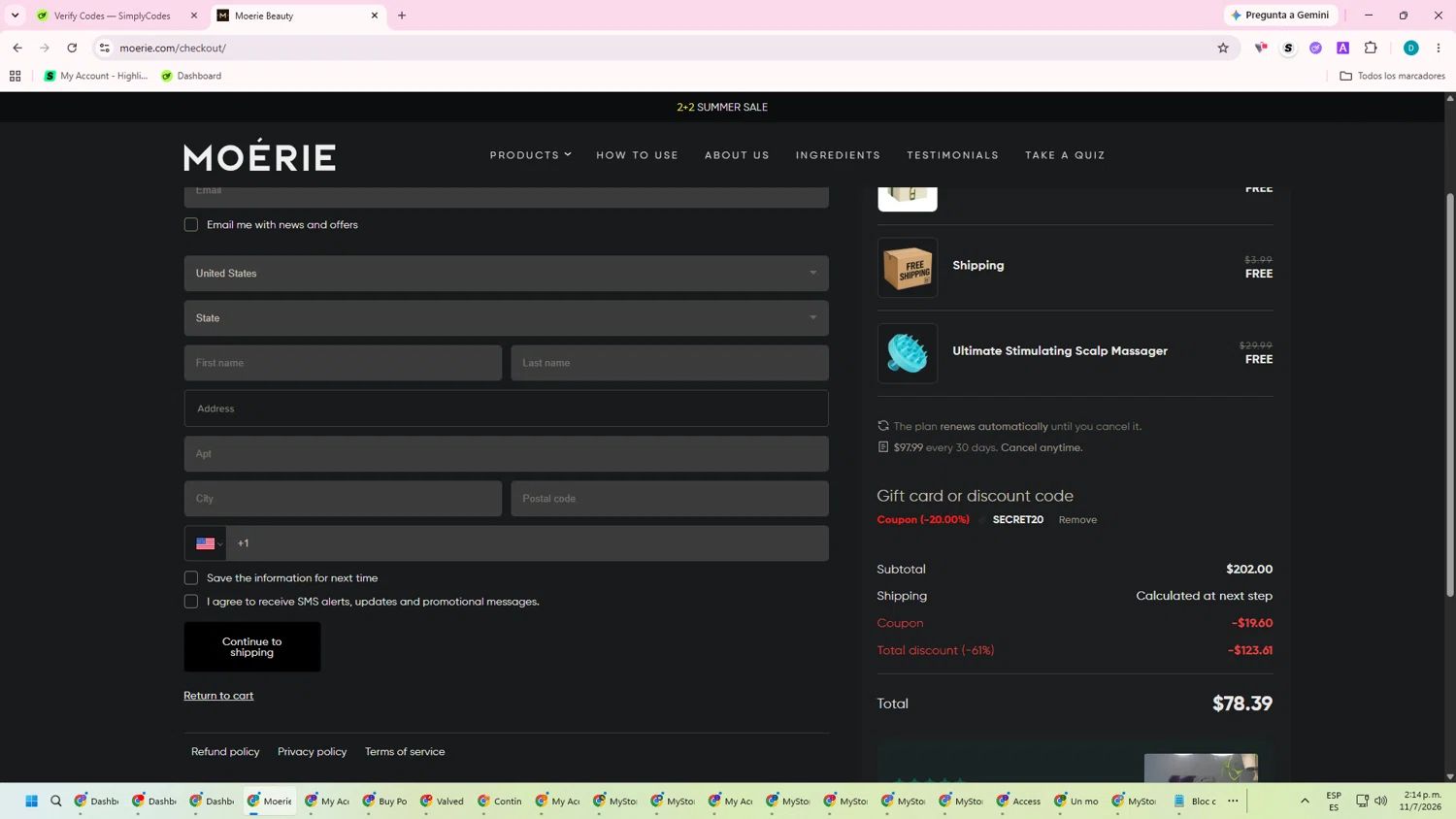Click the Scalp Massager product thumbnail

tap(908, 353)
